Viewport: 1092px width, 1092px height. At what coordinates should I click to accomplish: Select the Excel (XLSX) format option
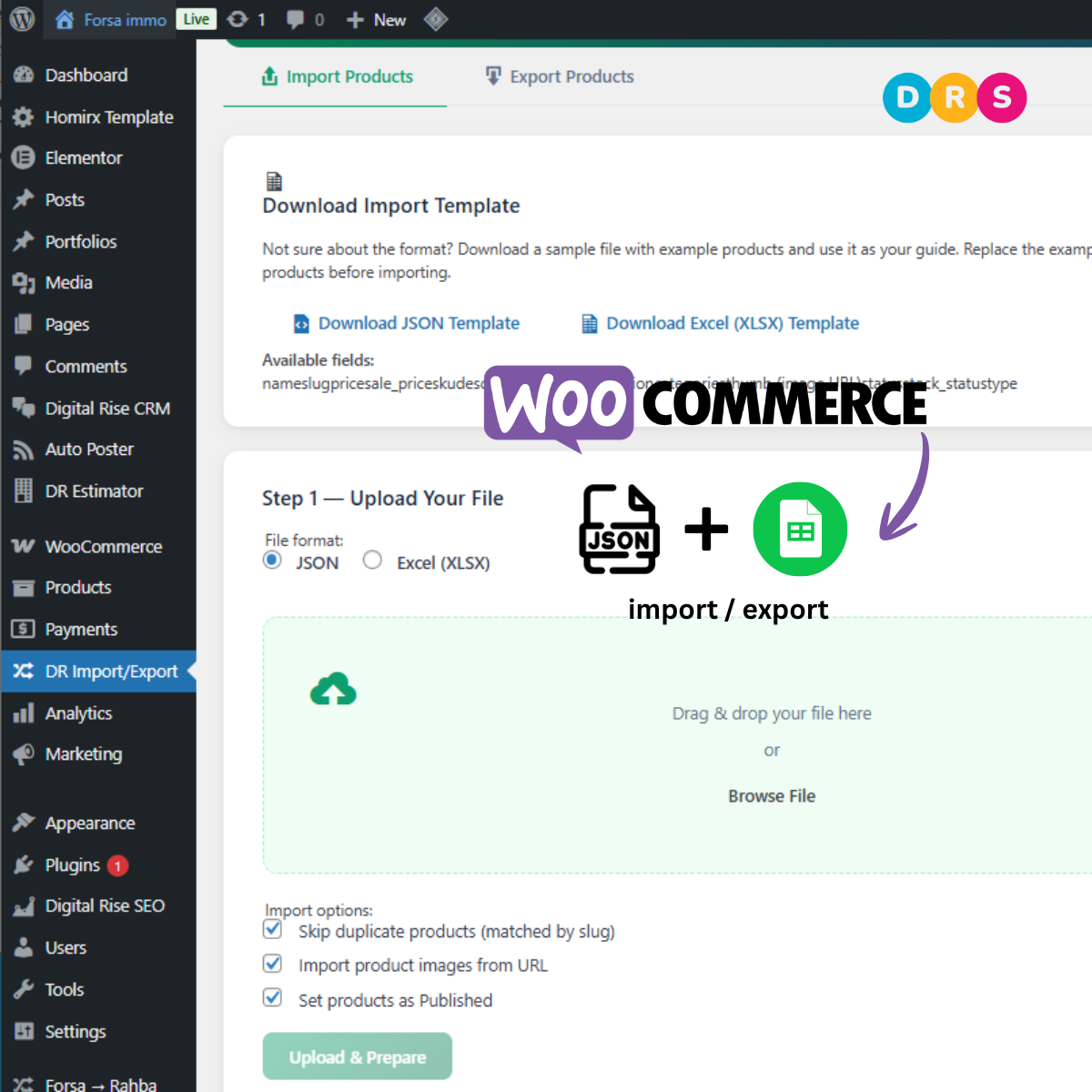coord(372,561)
